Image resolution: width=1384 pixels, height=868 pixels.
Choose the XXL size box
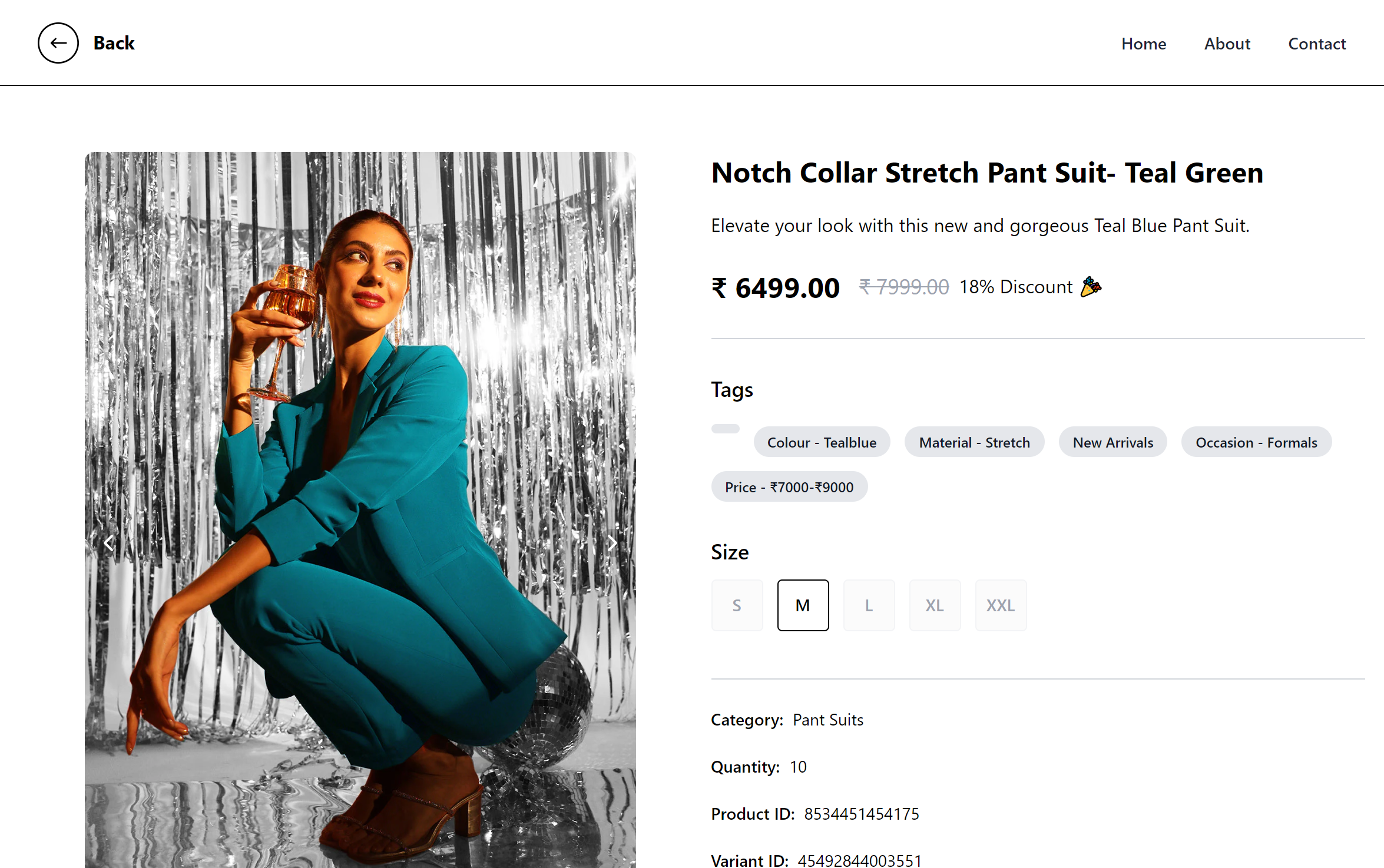pos(1001,605)
